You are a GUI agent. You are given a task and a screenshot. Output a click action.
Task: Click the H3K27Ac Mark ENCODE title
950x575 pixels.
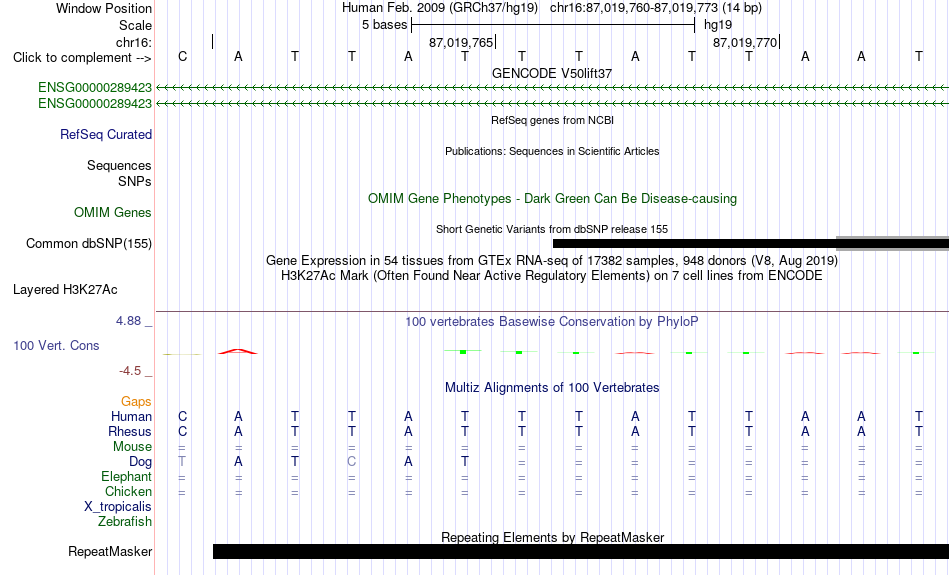[552, 276]
